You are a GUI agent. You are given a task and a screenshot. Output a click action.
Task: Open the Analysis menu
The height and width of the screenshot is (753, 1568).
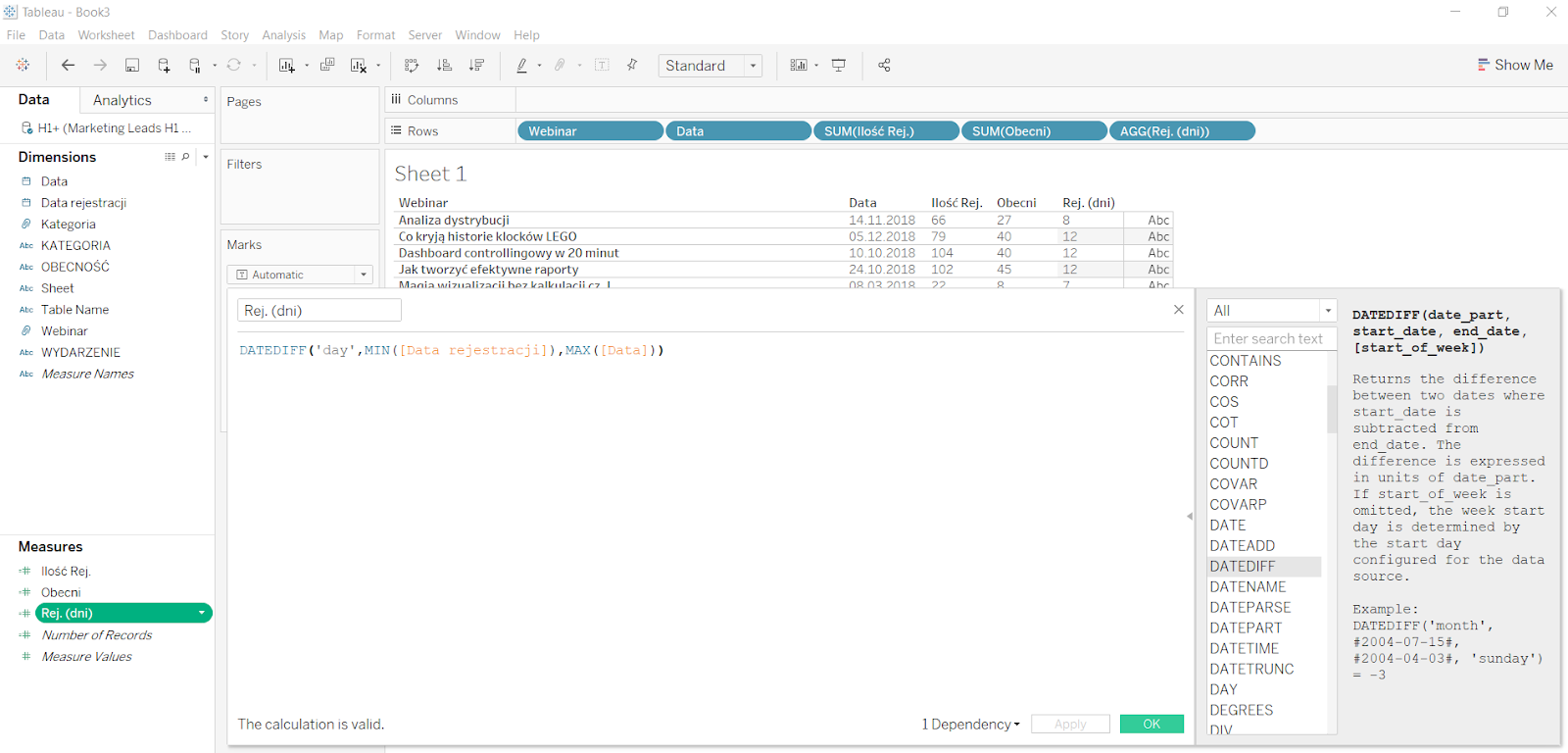283,35
